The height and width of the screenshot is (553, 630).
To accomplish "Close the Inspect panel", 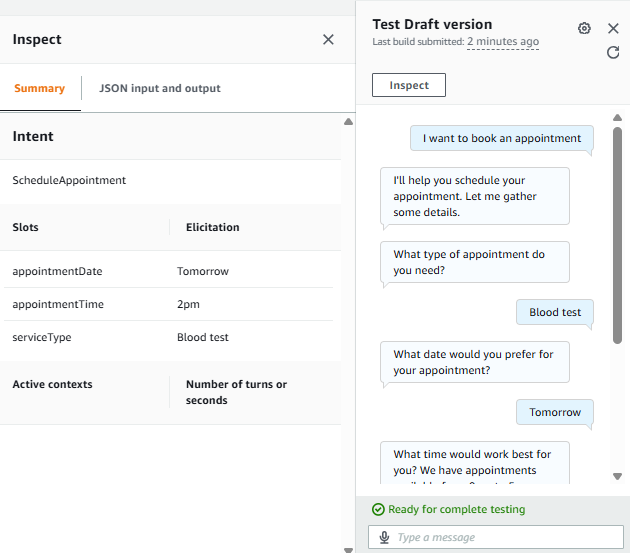I will pos(328,39).
